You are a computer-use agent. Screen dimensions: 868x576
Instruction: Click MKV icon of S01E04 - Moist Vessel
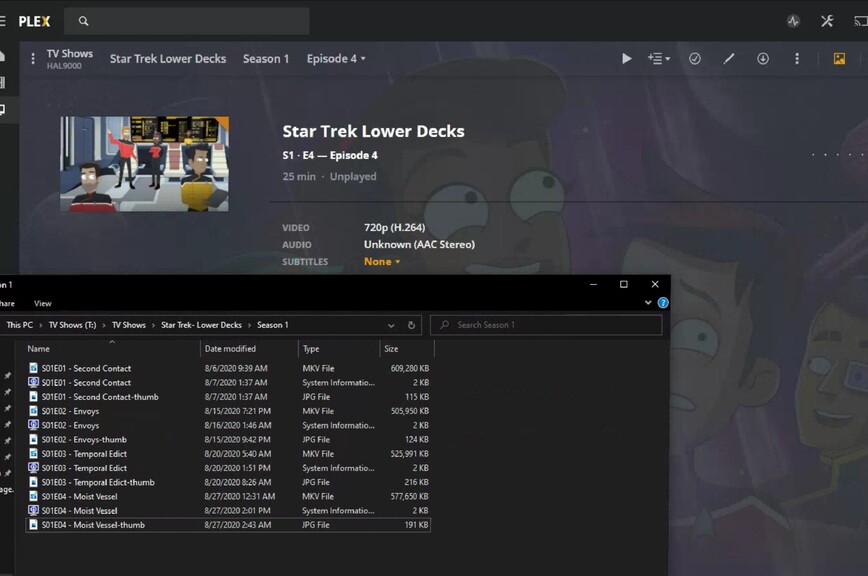33,496
